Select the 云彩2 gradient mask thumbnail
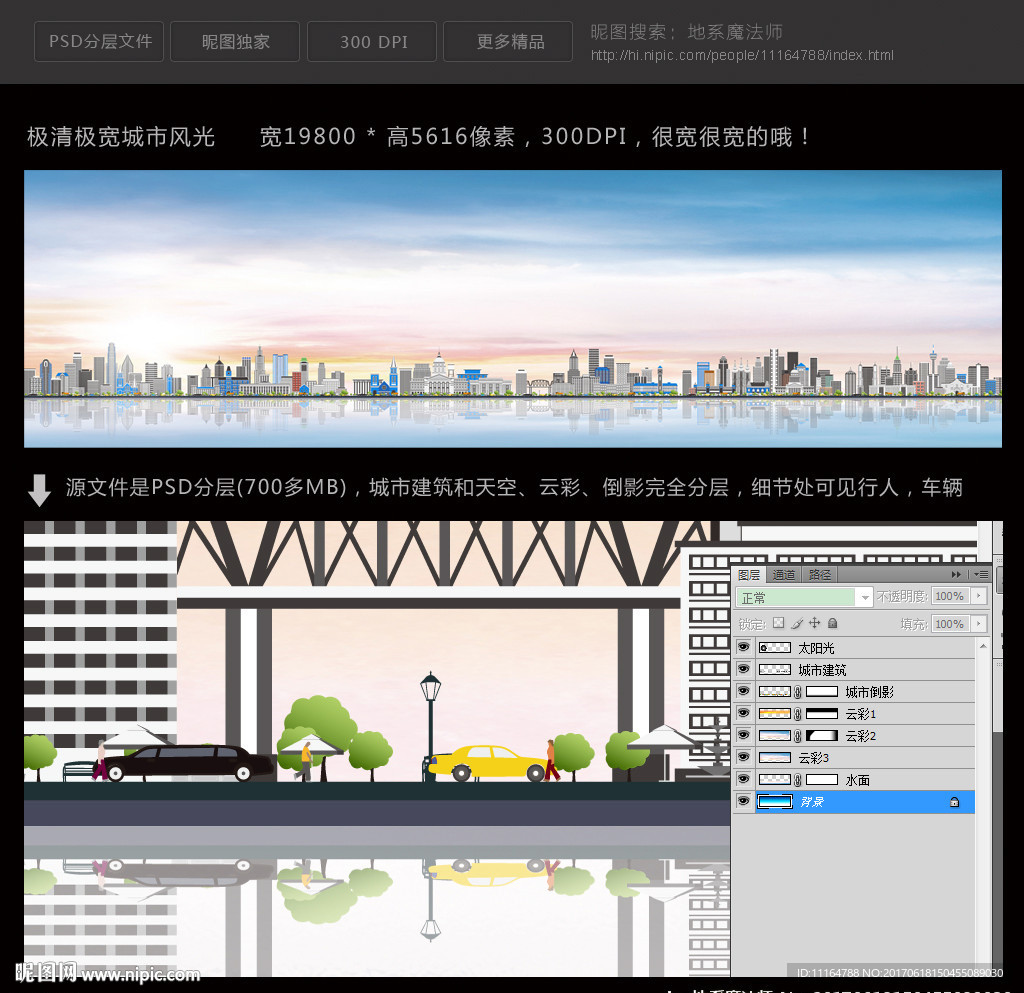This screenshot has height=993, width=1024. pos(822,736)
